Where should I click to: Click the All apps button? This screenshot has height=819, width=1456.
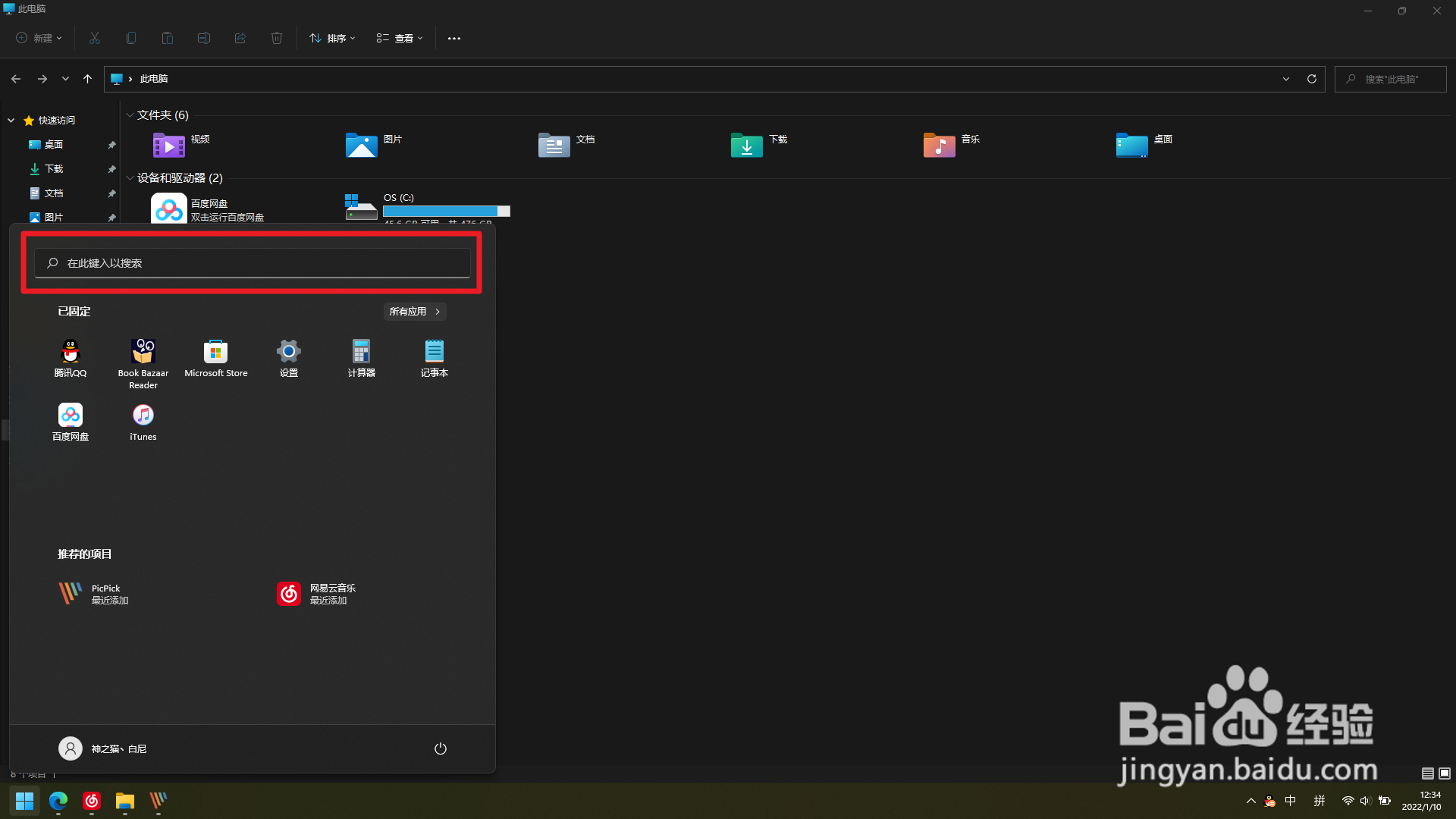415,312
